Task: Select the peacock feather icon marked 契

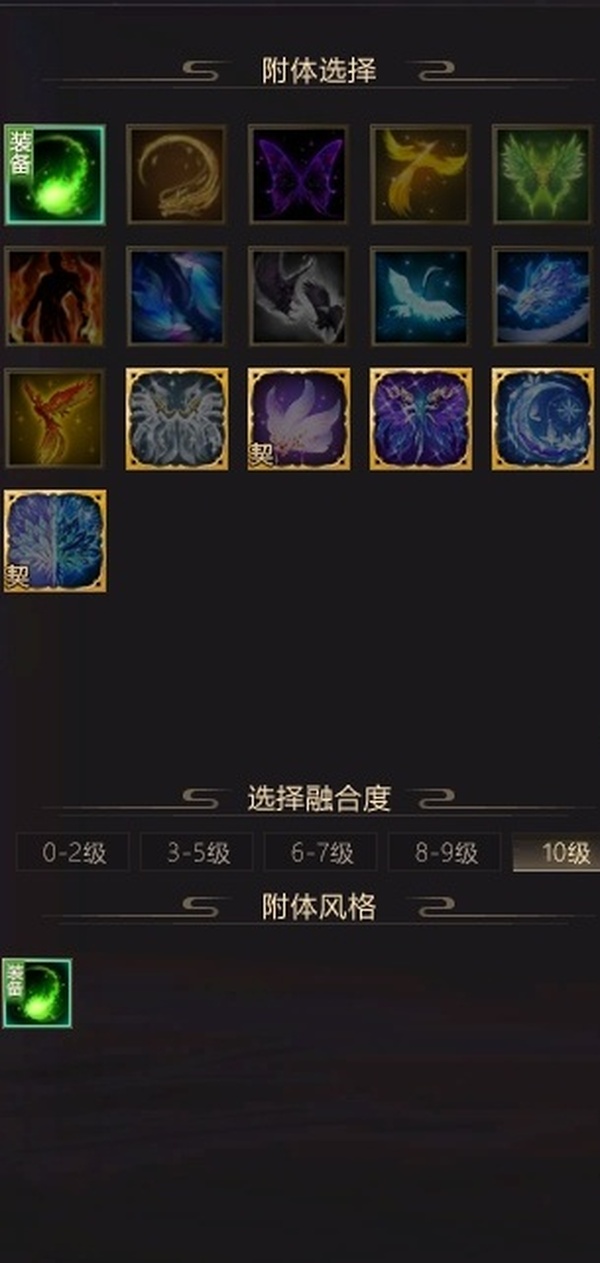Action: [54, 540]
